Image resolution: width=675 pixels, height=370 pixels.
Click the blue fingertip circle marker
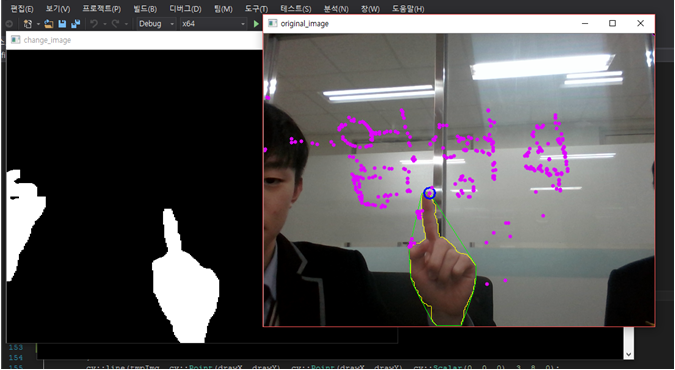point(429,193)
